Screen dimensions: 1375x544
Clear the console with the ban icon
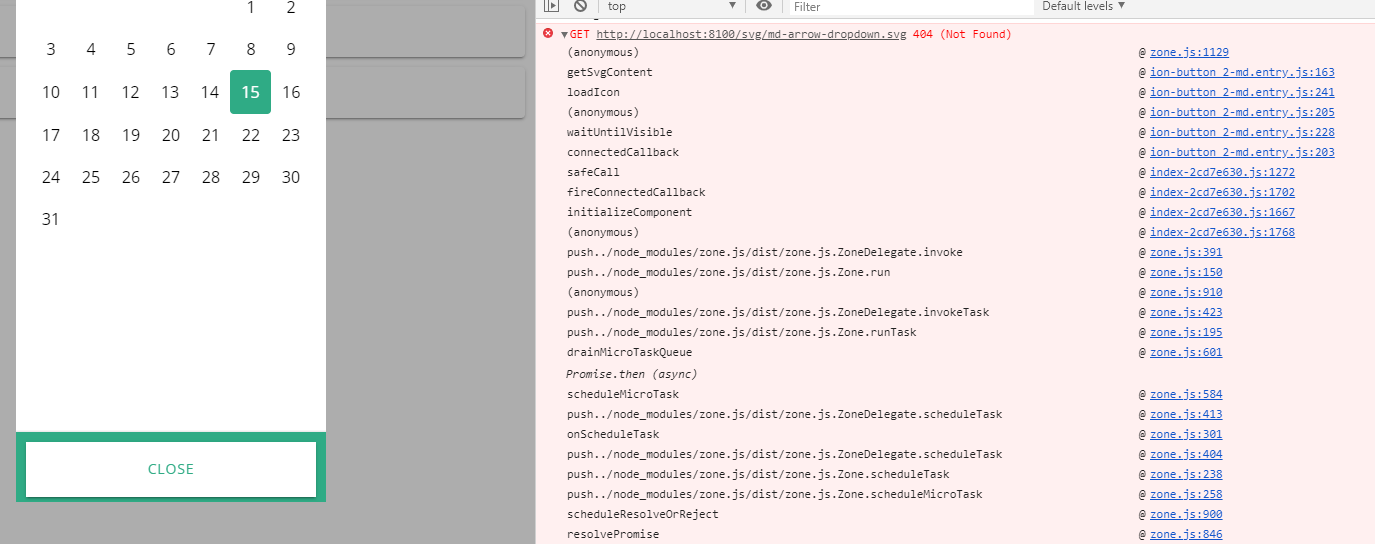pos(580,6)
